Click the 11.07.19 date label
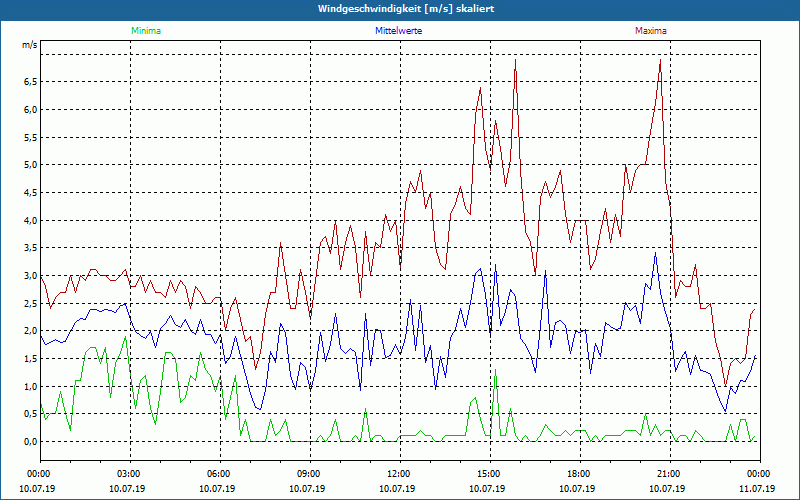Viewport: 800px width, 500px height. coord(757,488)
